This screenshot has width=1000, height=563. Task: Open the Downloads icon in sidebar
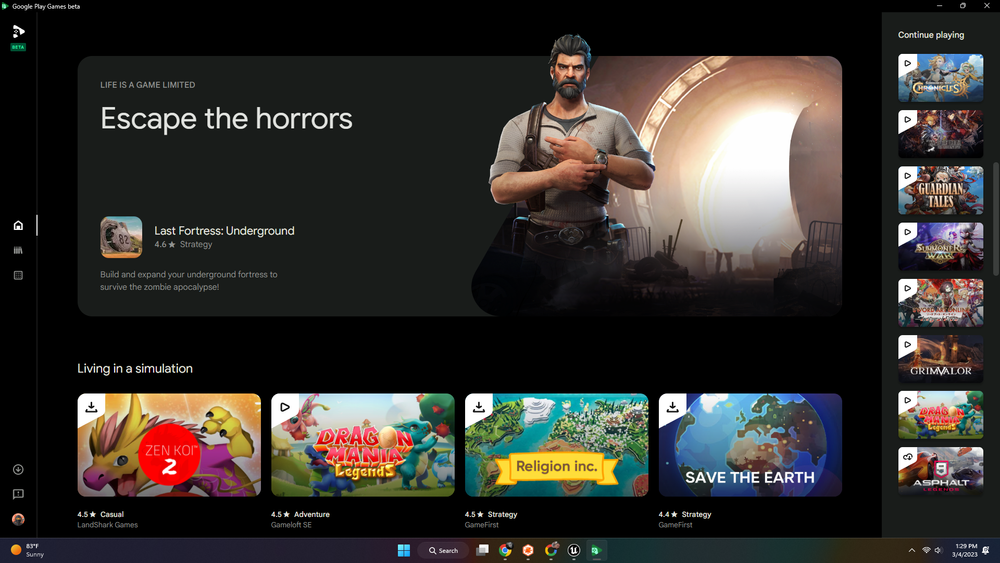18,470
